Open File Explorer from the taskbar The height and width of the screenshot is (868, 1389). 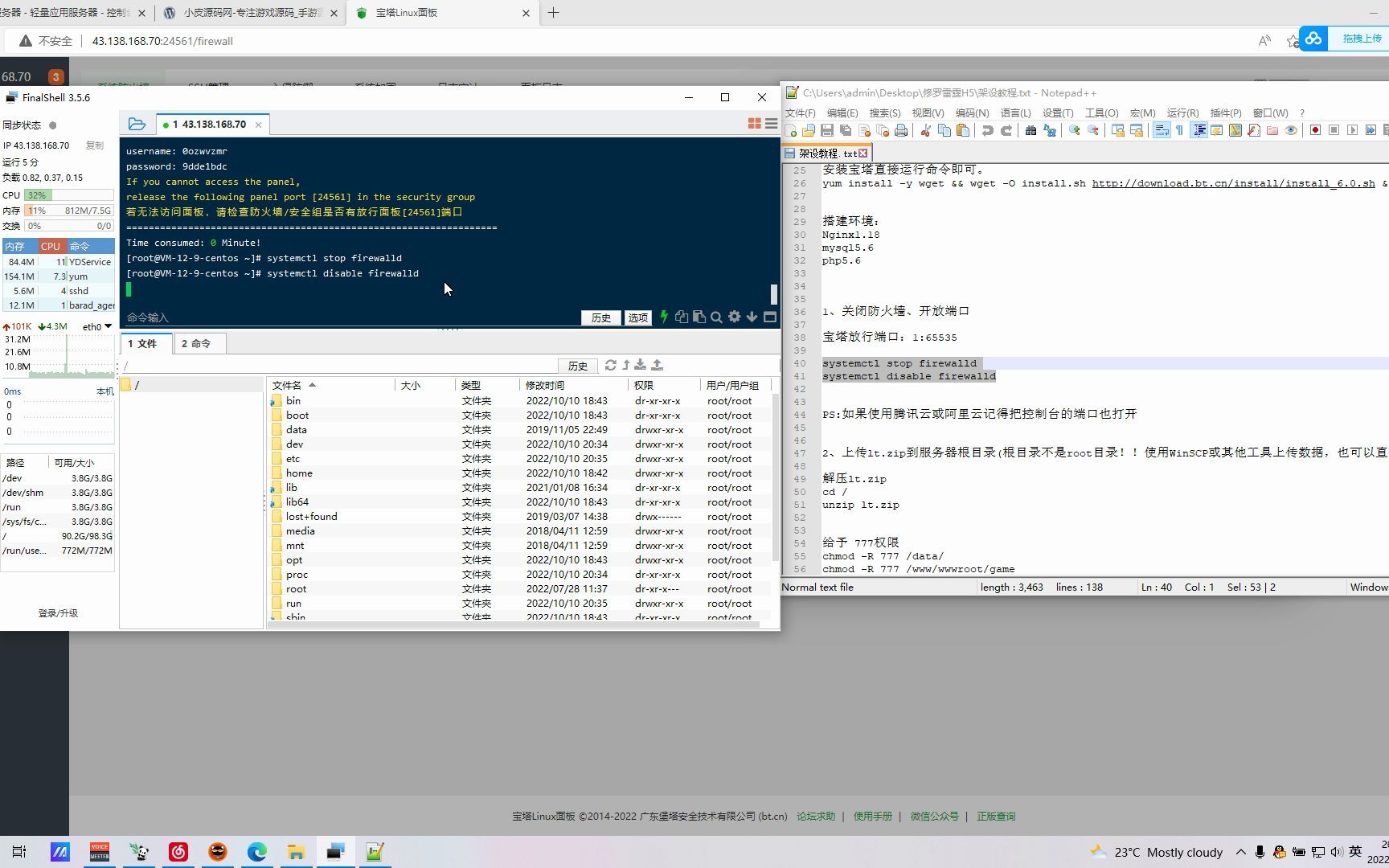point(296,852)
